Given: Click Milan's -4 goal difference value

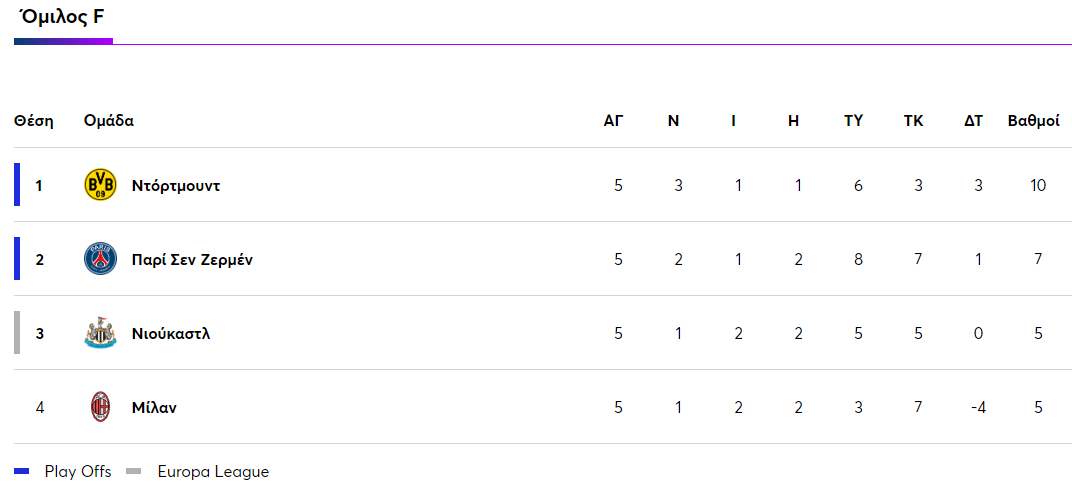Looking at the screenshot, I should (977, 407).
